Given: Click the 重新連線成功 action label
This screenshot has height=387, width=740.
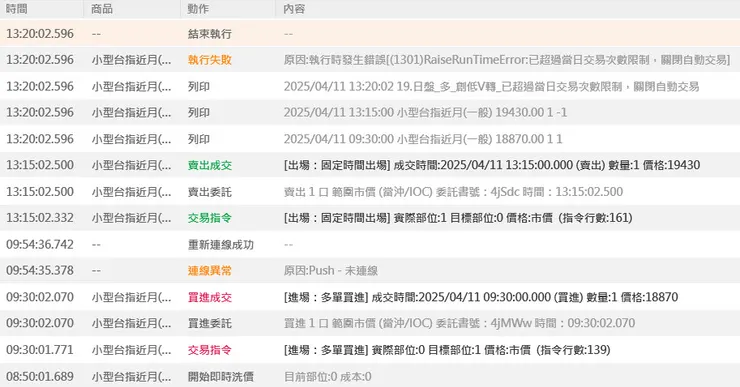Looking at the screenshot, I should pyautogui.click(x=221, y=244).
